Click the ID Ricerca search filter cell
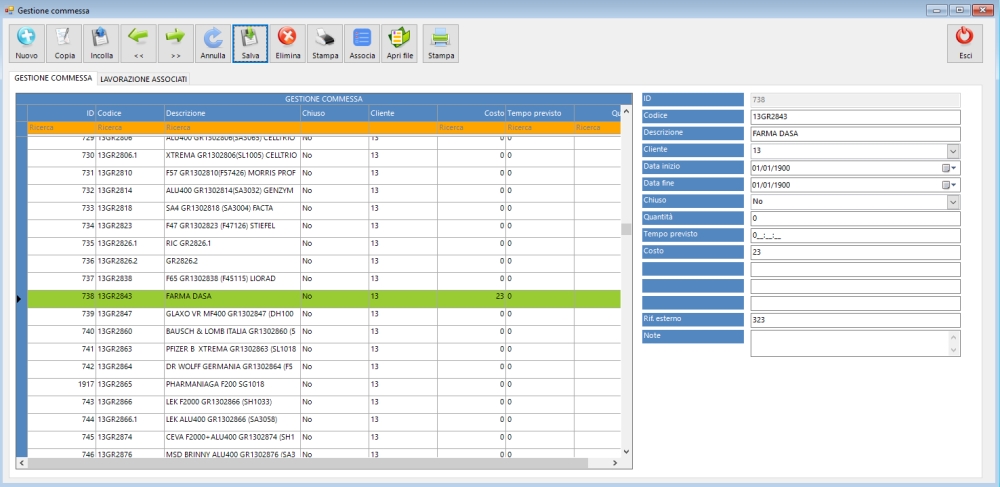The height and width of the screenshot is (487, 1000). point(61,127)
